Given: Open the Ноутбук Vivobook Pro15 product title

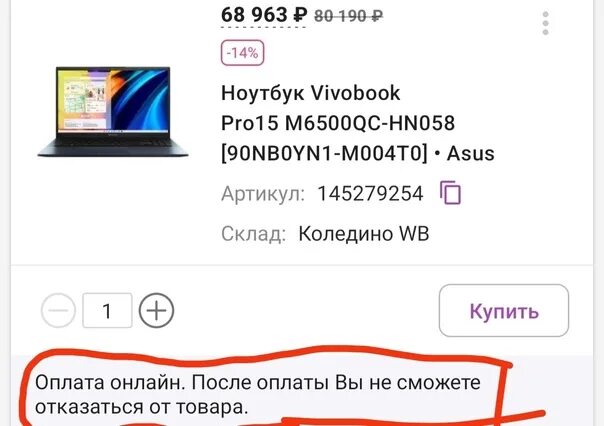Looking at the screenshot, I should (357, 123).
